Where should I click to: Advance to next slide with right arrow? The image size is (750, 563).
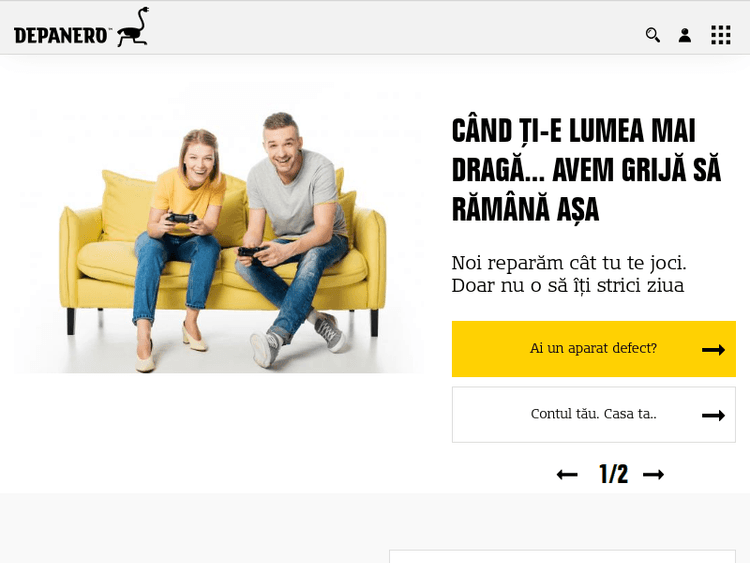pos(653,475)
